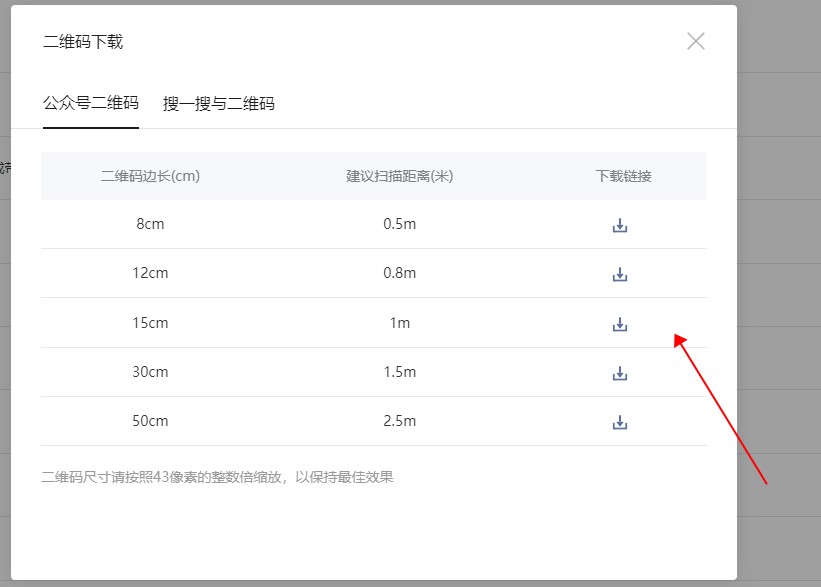Click the 0.5m scan distance cell
821x587 pixels.
pyautogui.click(x=400, y=224)
